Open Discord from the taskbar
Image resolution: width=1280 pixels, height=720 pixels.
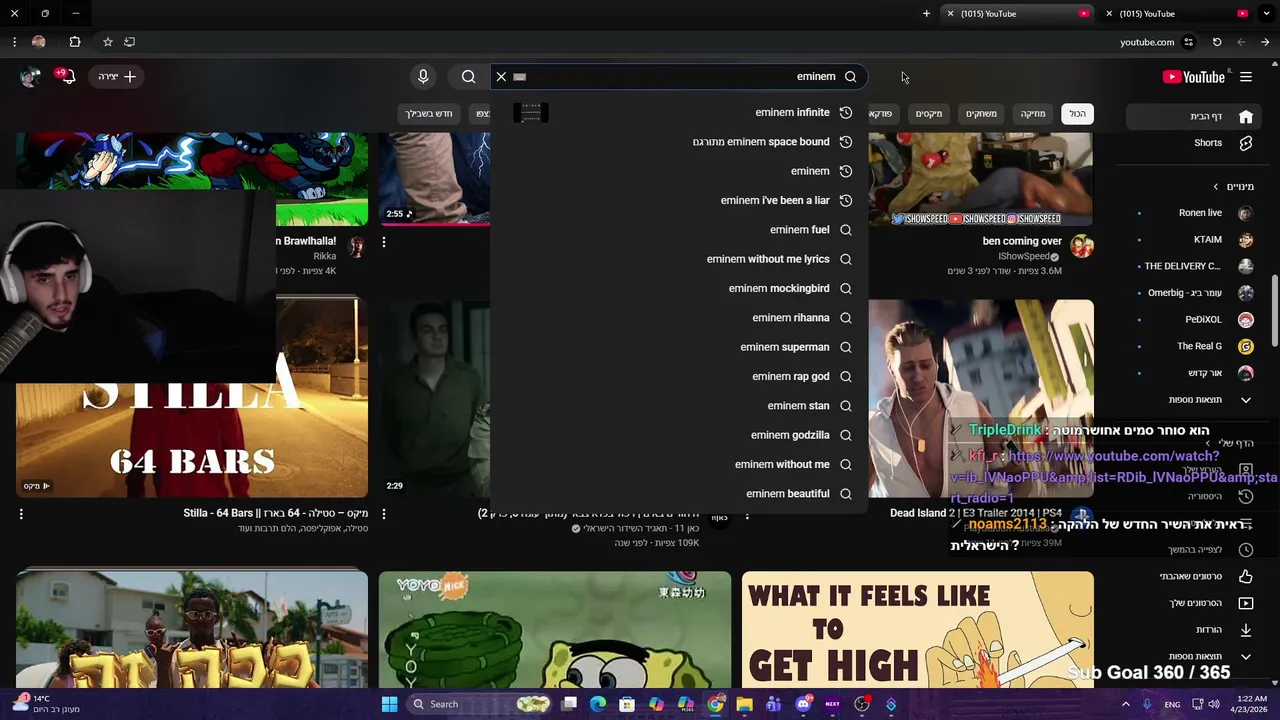[x=803, y=704]
